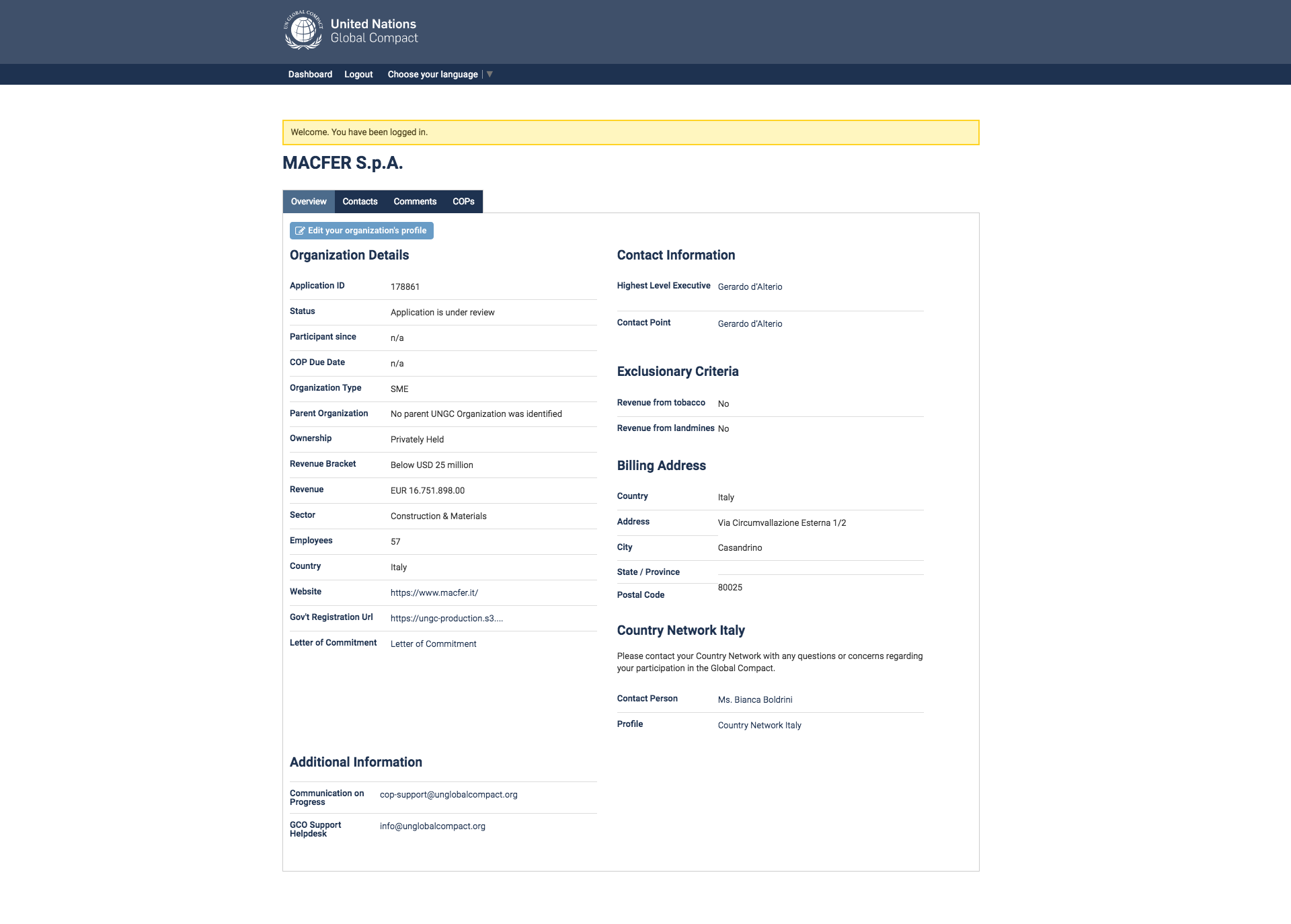The height and width of the screenshot is (924, 1291).
Task: Click the UN Global Compact globe logo
Action: click(303, 30)
